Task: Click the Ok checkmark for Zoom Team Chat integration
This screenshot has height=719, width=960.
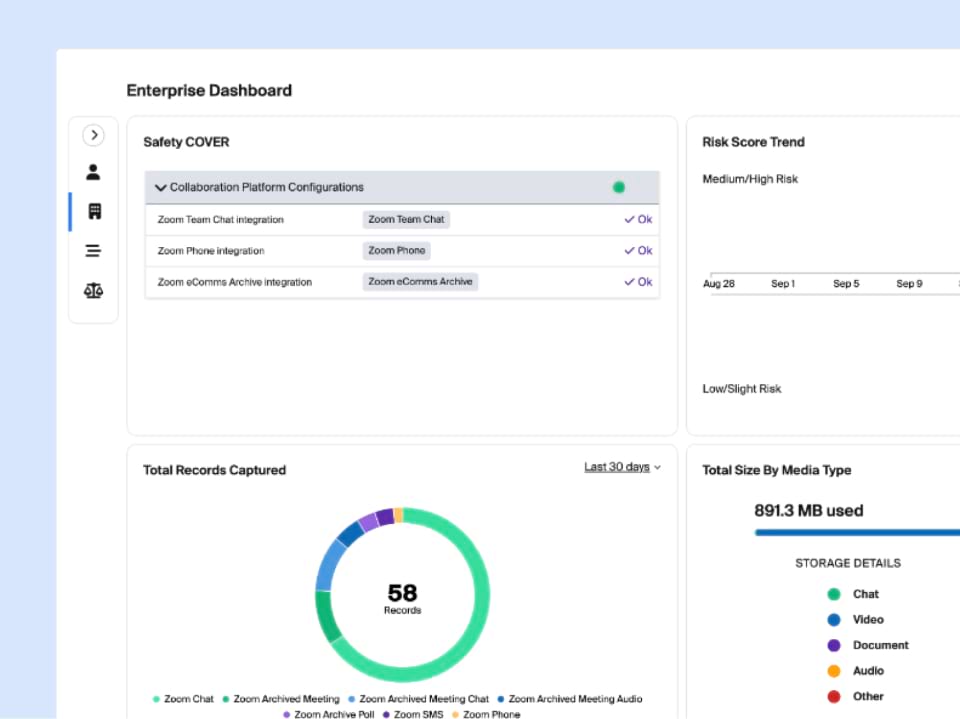Action: [638, 219]
